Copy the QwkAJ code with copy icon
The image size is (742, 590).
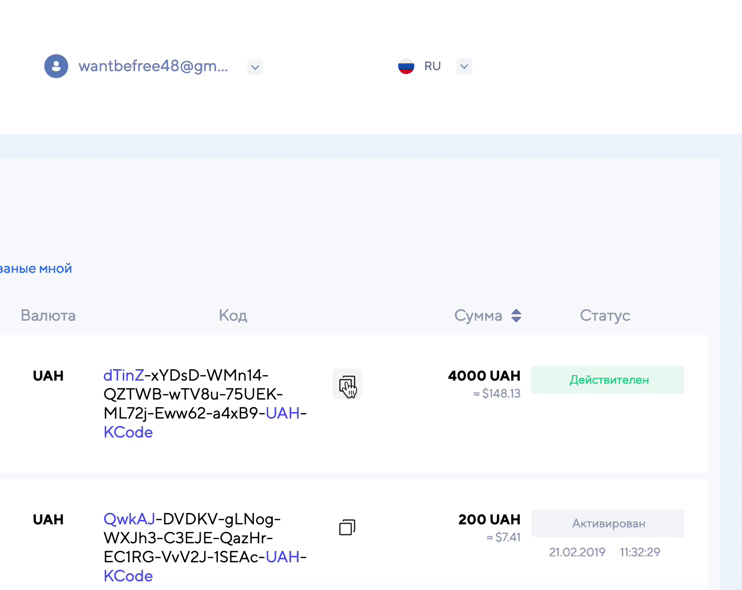[347, 527]
